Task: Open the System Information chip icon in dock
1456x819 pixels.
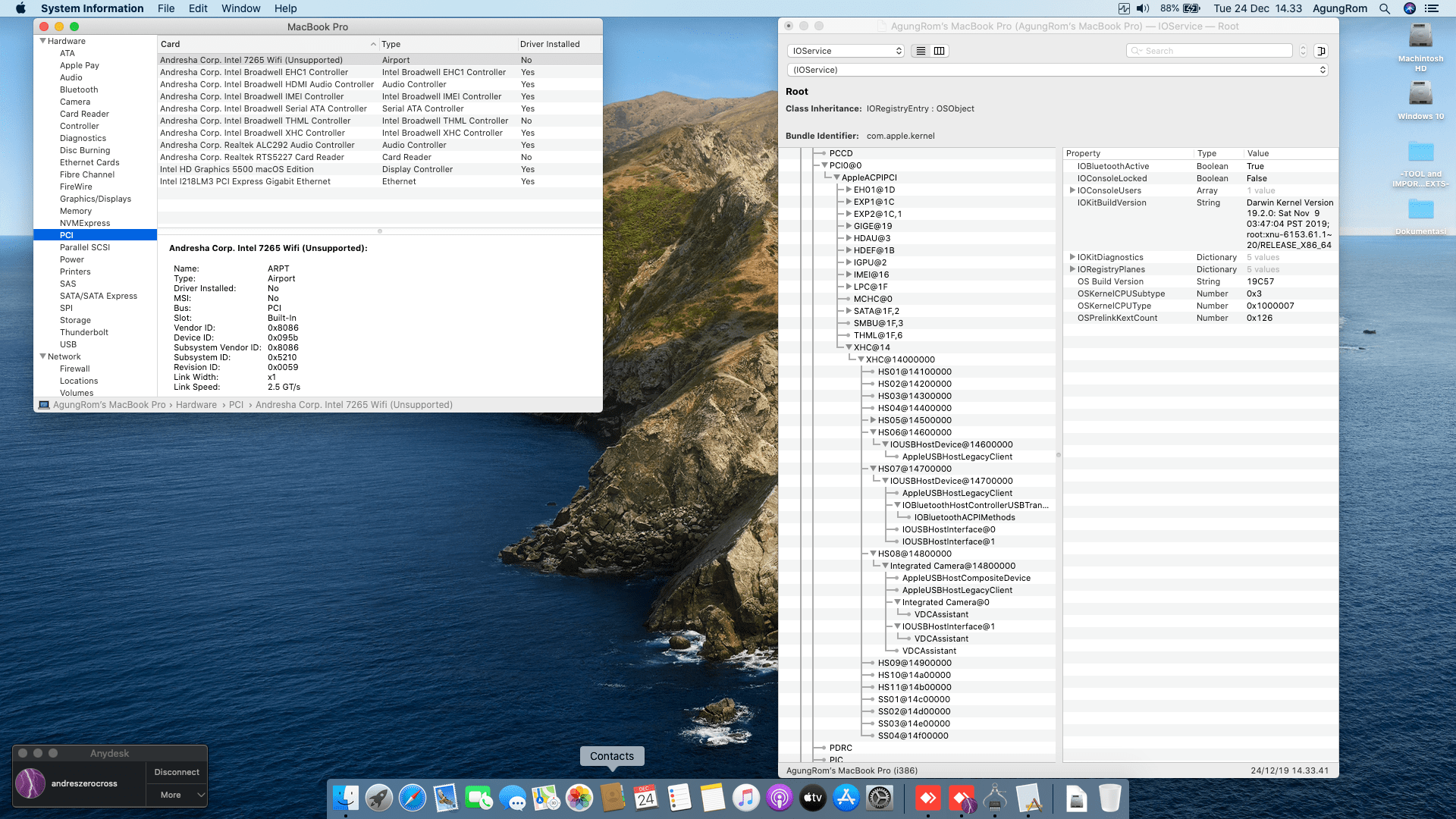Action: (994, 798)
